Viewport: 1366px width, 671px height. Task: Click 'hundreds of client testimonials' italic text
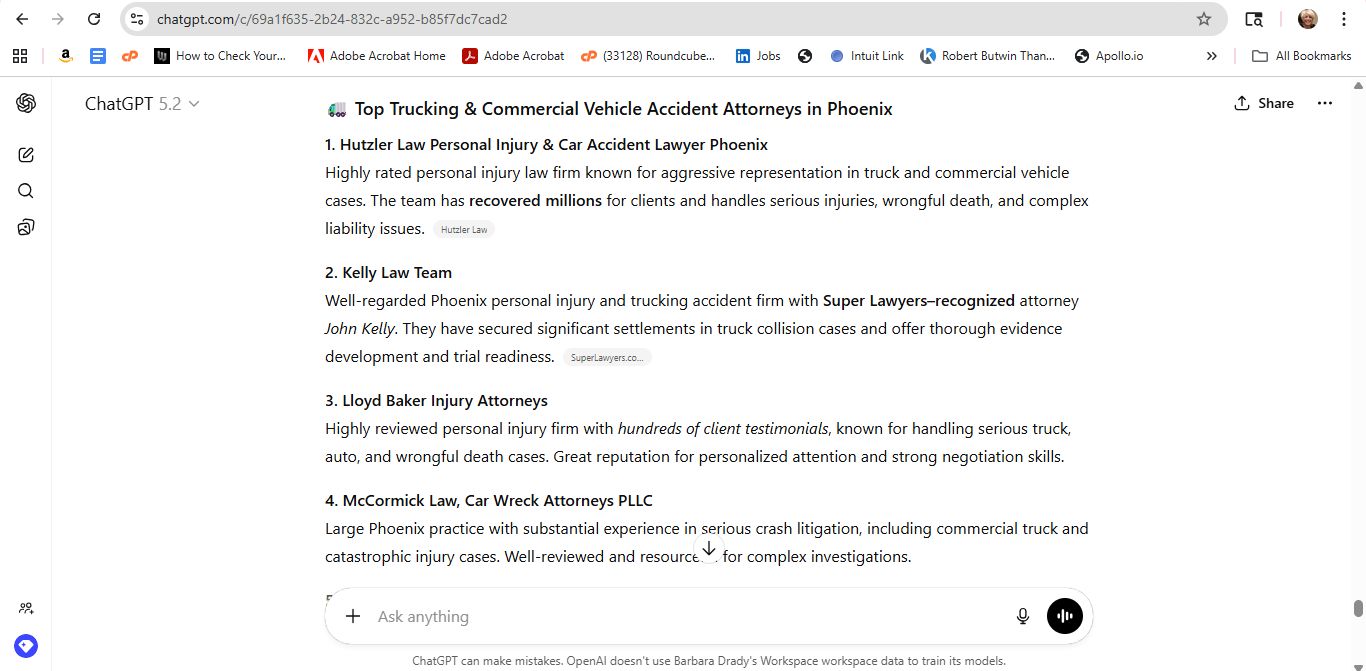click(723, 429)
